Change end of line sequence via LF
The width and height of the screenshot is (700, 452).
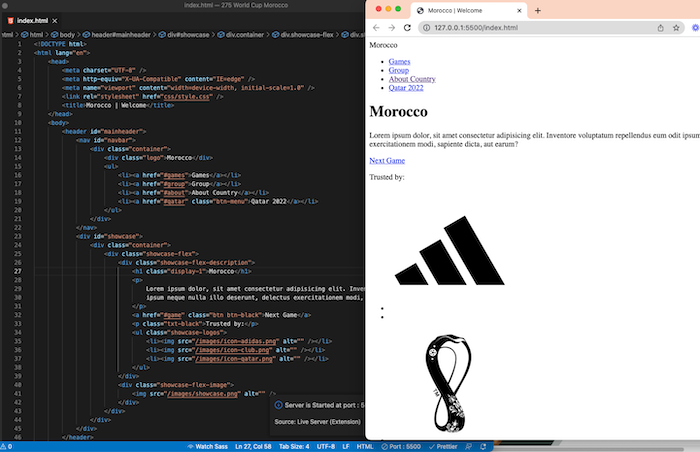[346, 446]
